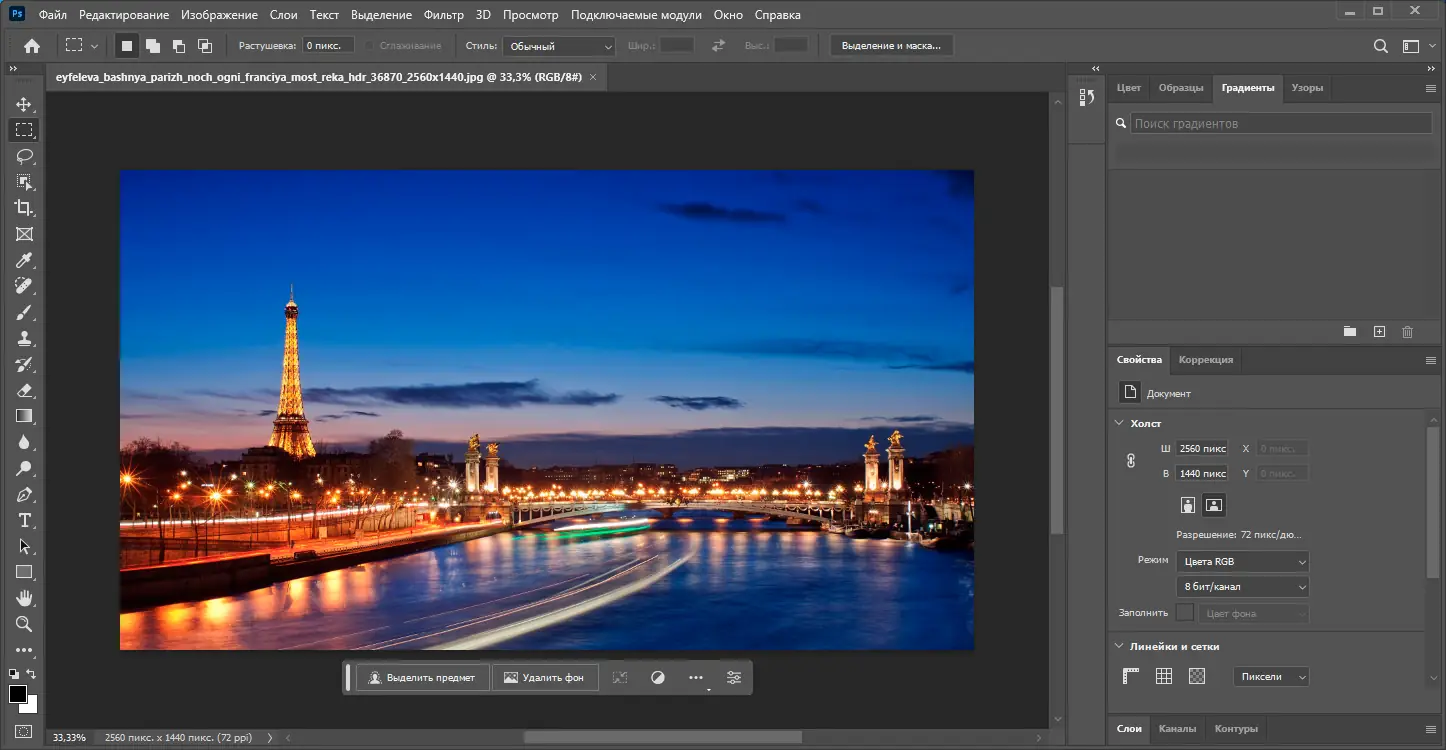Toggle the width-height link chain icon
The image size is (1446, 750).
tap(1131, 461)
